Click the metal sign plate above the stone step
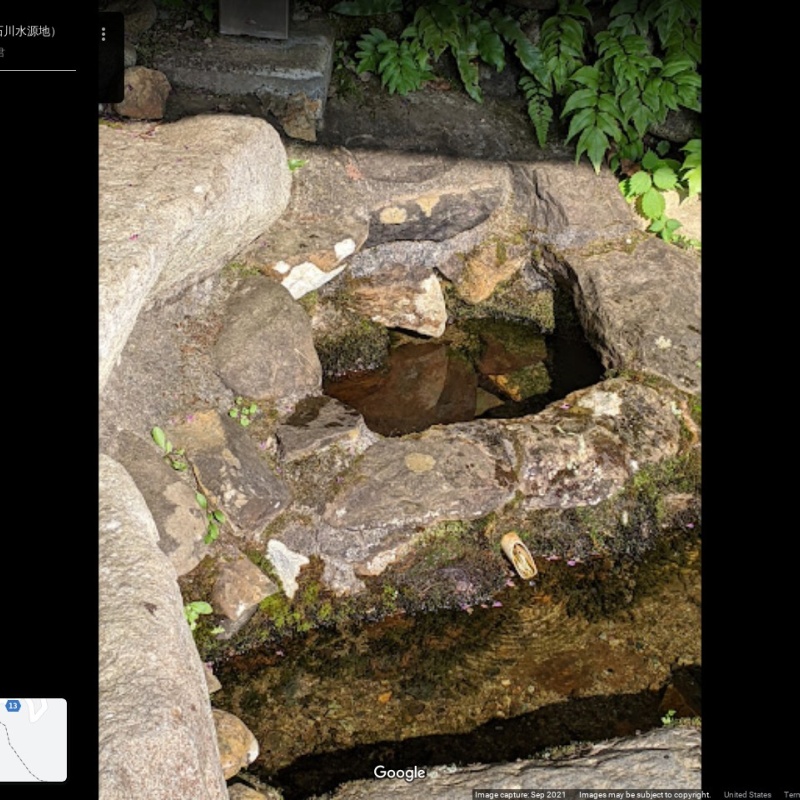This screenshot has height=800, width=800. pos(254,17)
